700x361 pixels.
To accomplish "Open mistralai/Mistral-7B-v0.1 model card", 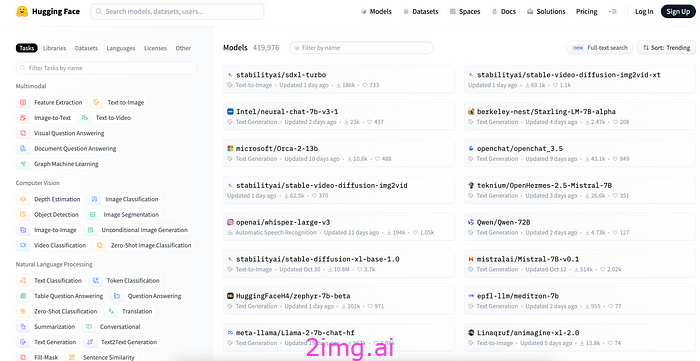I will [x=579, y=264].
